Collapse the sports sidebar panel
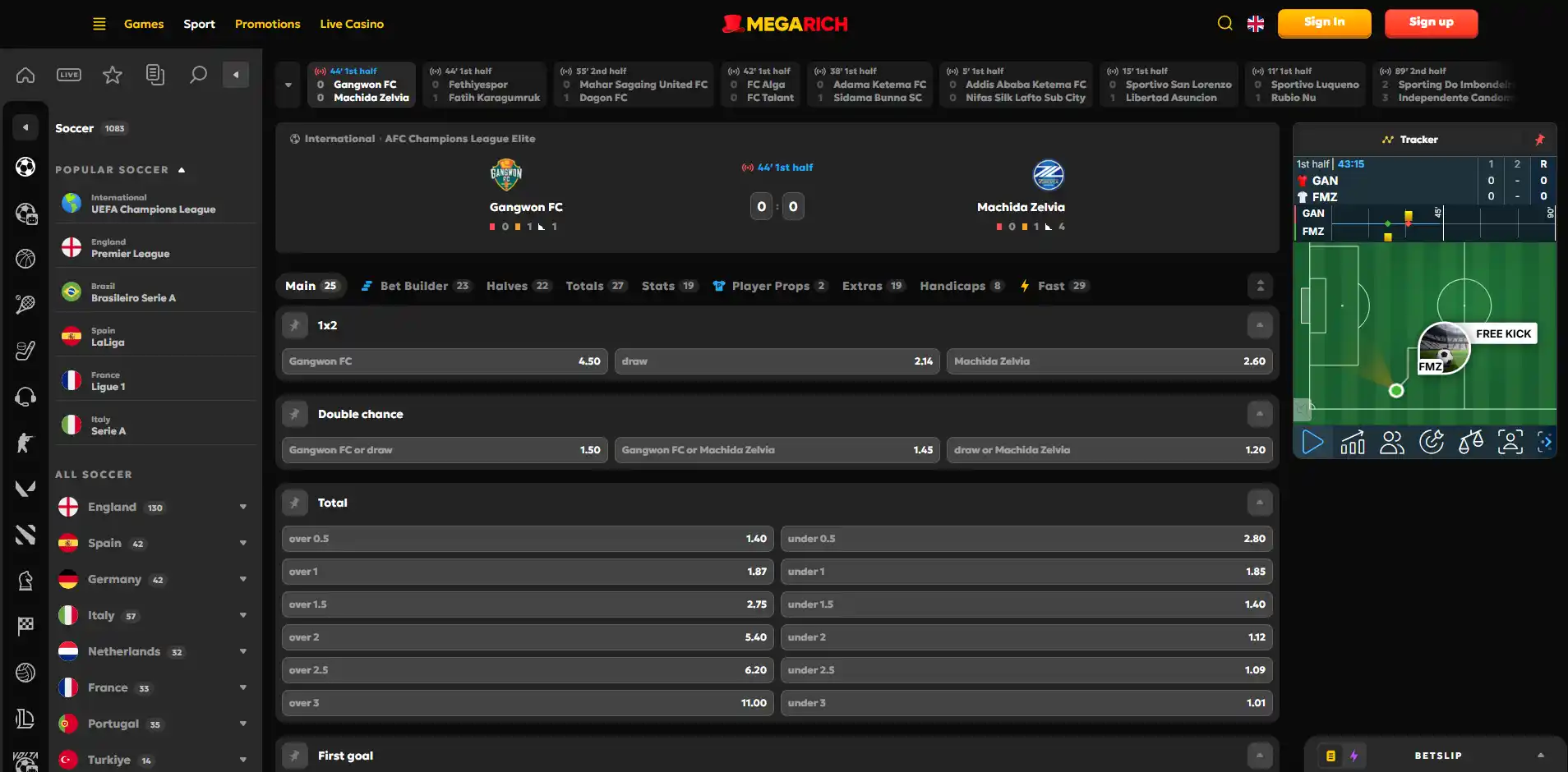Screen dimensions: 1568x772 (236, 75)
